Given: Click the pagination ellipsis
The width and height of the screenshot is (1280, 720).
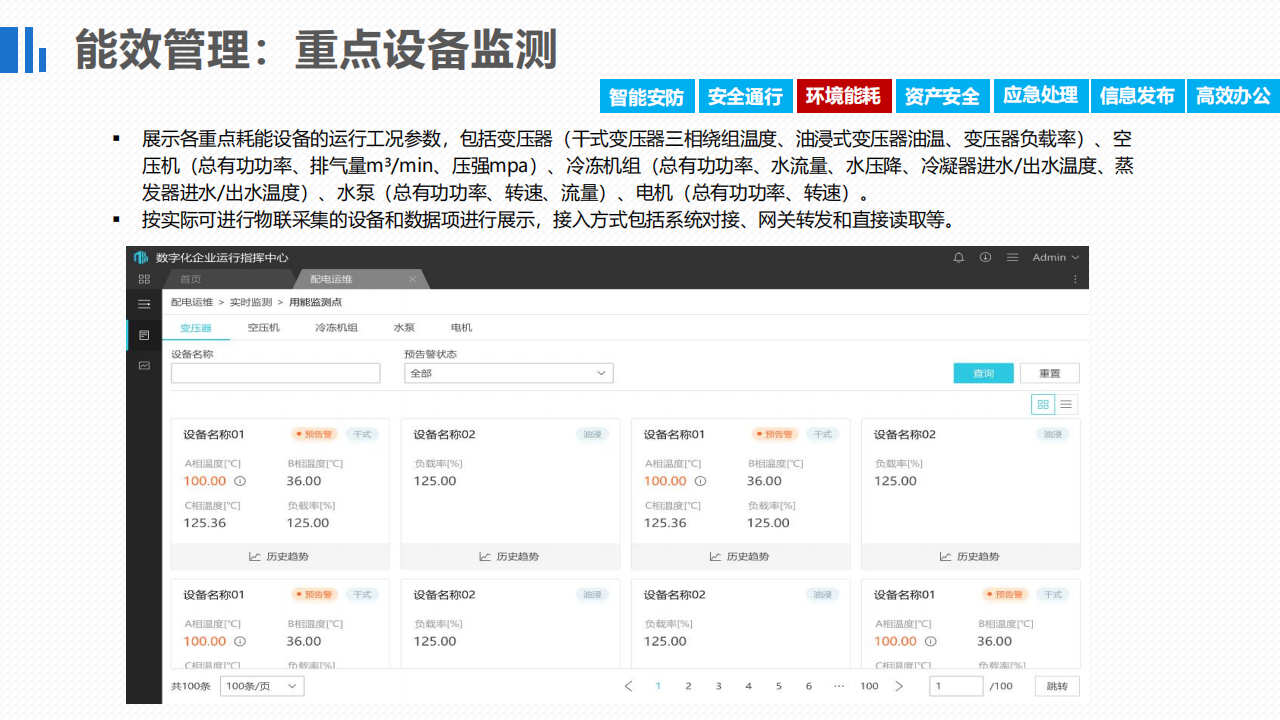Looking at the screenshot, I should (838, 686).
